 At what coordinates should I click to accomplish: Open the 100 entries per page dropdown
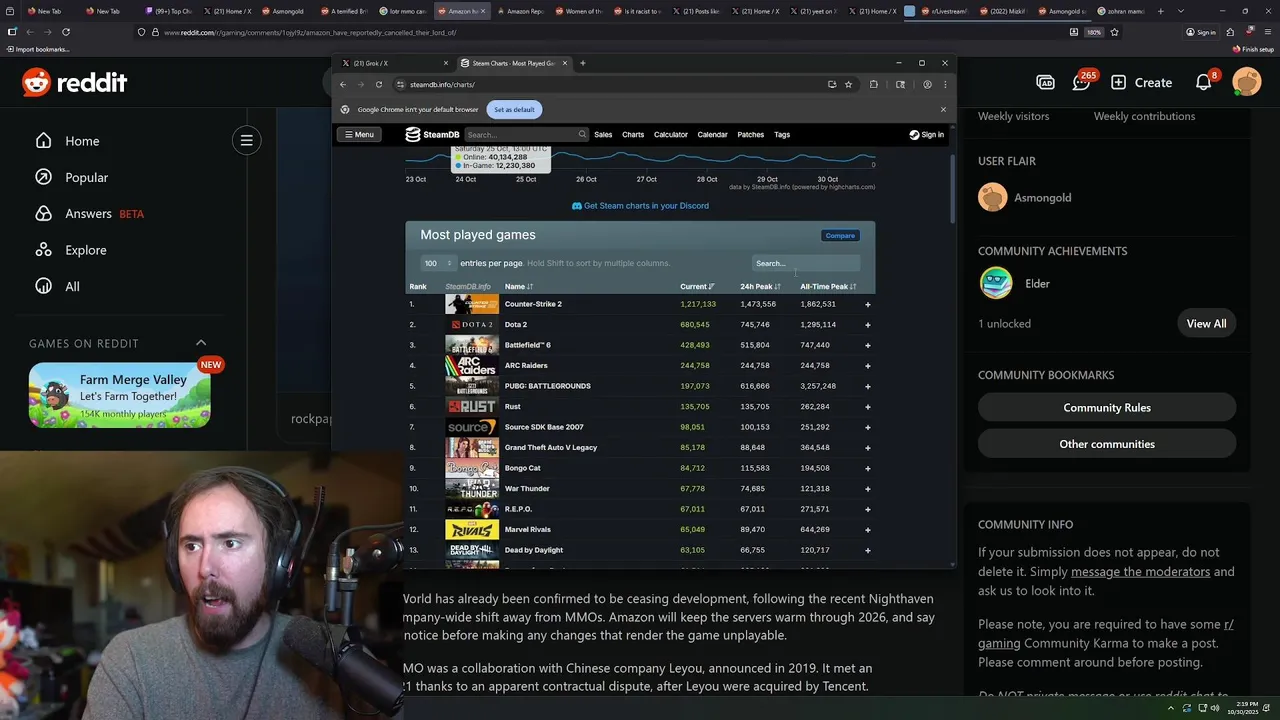pyautogui.click(x=437, y=263)
